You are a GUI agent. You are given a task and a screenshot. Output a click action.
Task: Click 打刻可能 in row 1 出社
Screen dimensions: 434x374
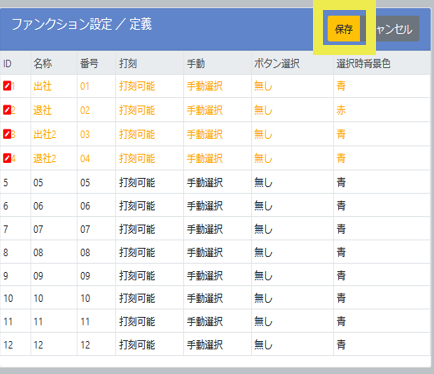(x=137, y=86)
